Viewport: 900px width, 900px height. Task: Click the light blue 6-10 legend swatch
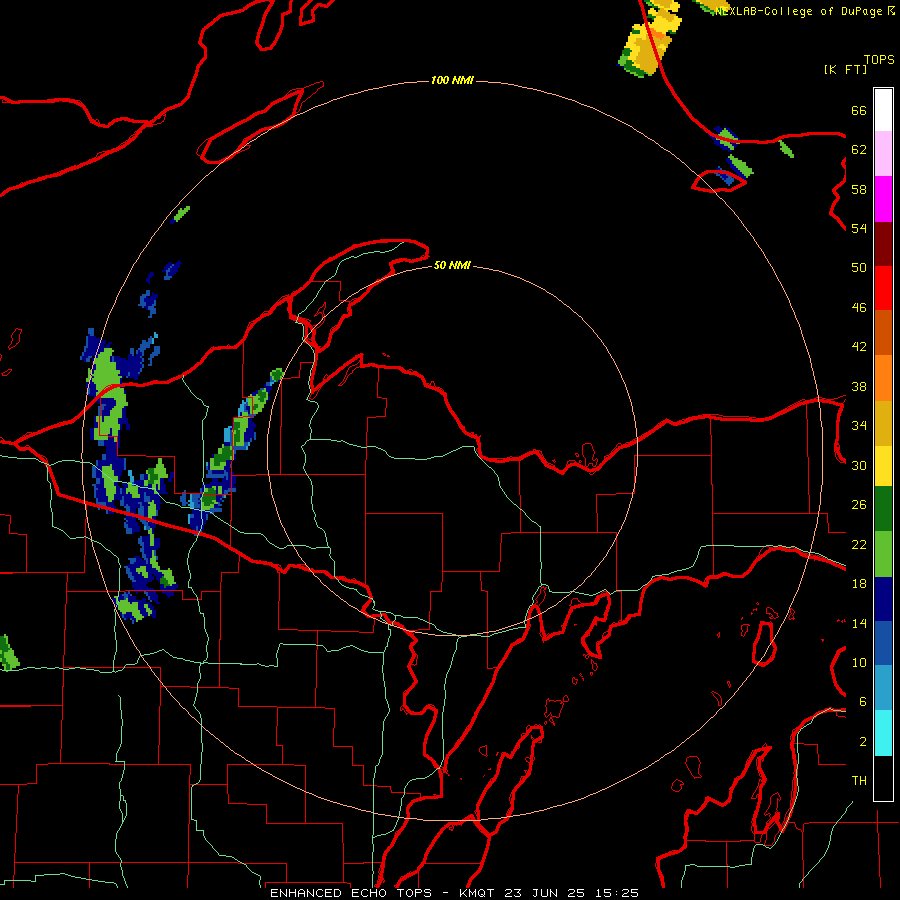point(883,688)
